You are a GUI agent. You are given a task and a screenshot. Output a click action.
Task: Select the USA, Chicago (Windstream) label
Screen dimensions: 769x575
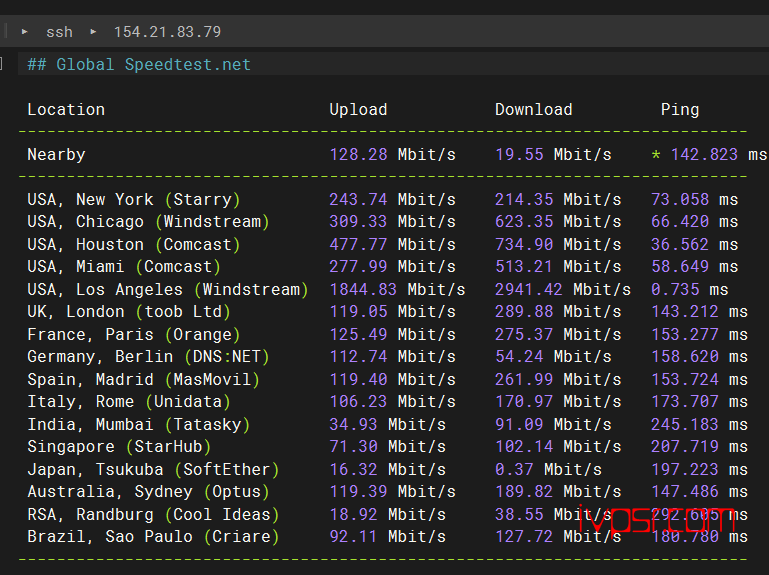(x=149, y=222)
